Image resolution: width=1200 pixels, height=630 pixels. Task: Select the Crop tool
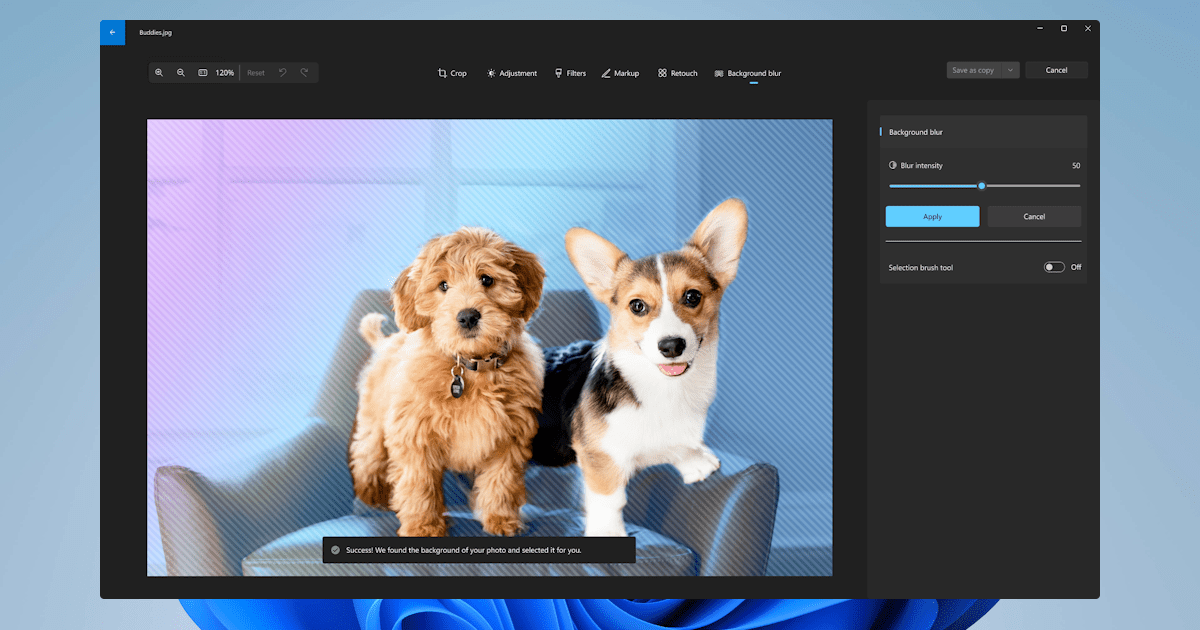(452, 73)
